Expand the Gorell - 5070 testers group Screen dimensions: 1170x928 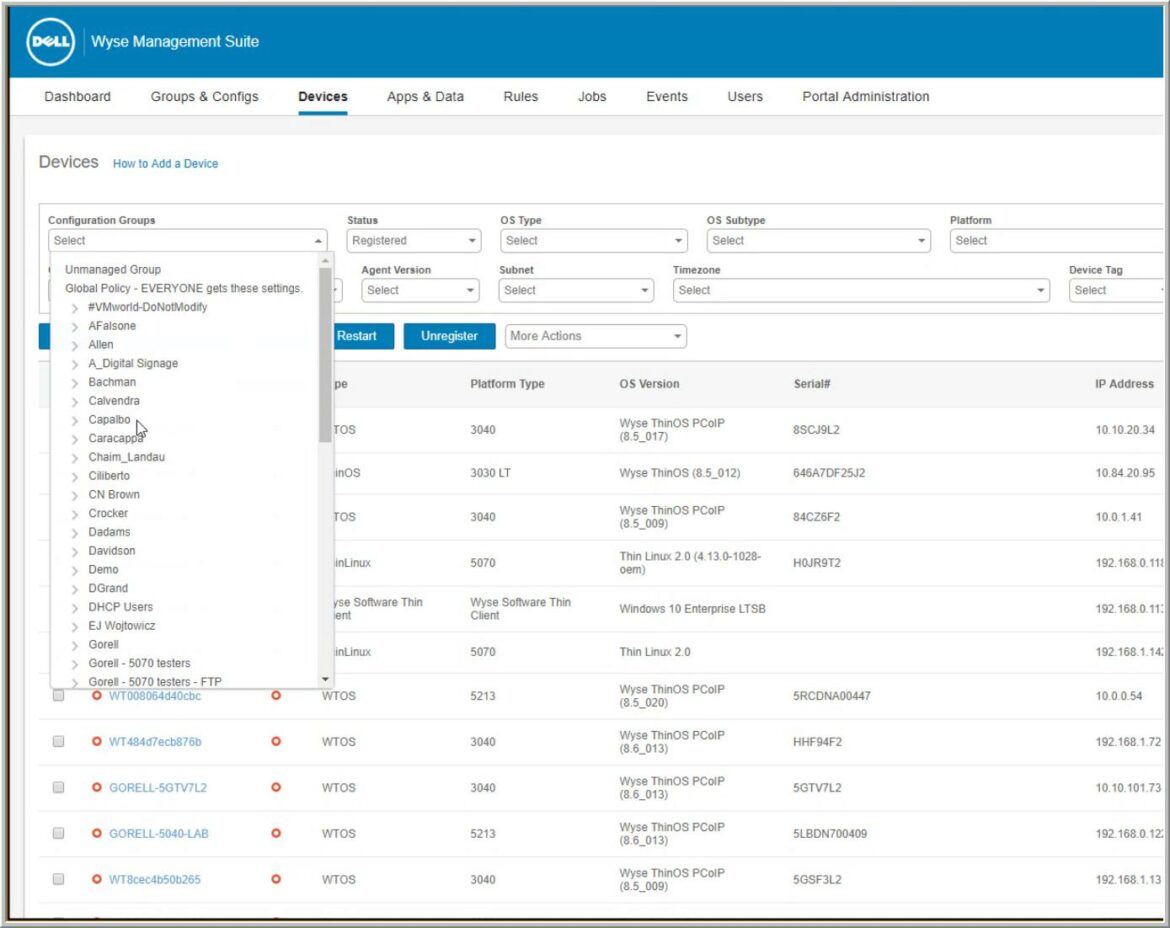75,663
